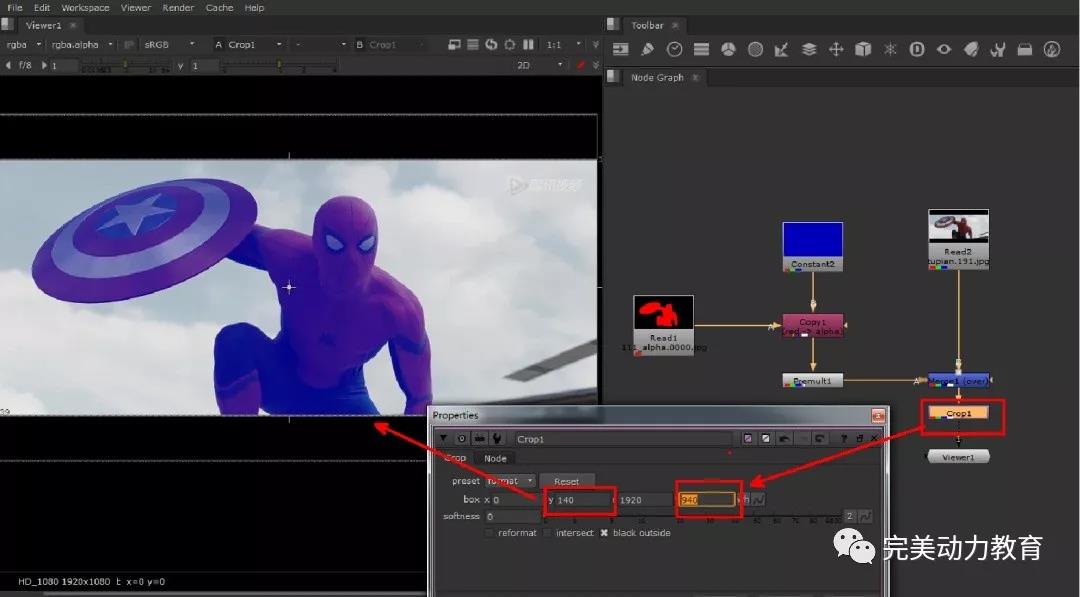This screenshot has height=597, width=1080.
Task: Open the Render menu
Action: point(178,8)
